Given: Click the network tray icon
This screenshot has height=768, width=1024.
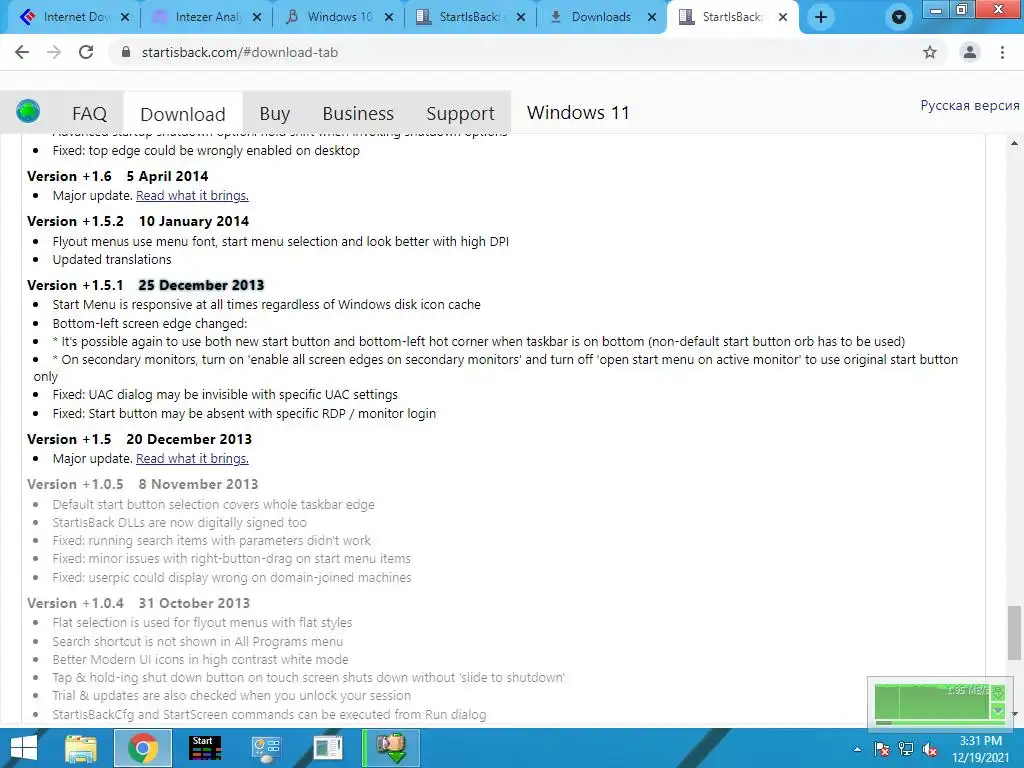Looking at the screenshot, I should (906, 749).
